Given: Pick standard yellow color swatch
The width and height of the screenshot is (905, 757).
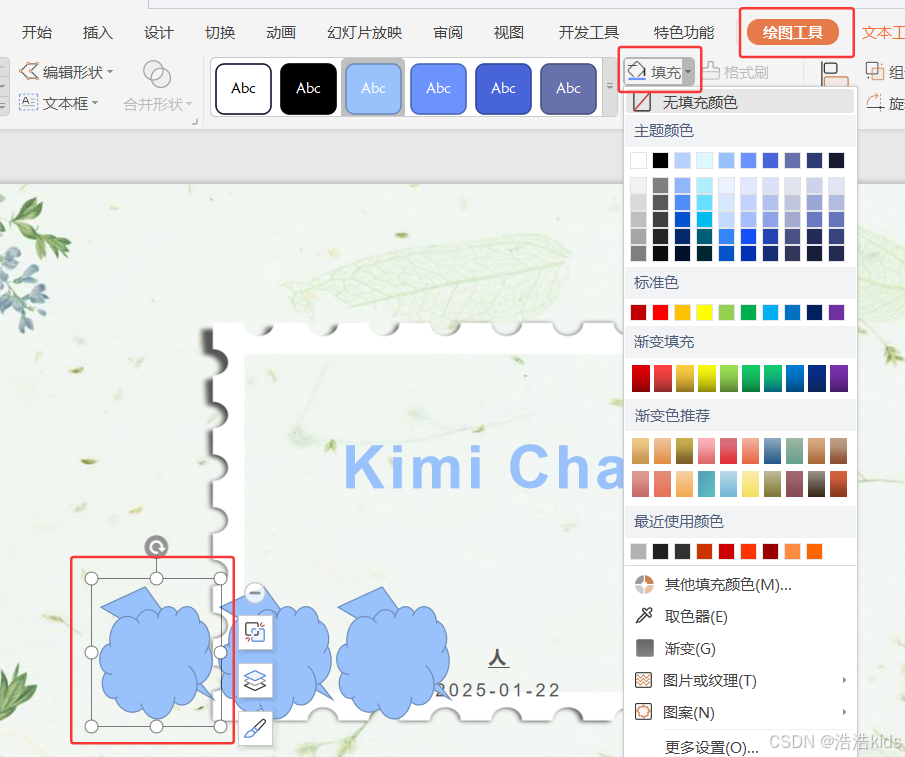Looking at the screenshot, I should point(704,312).
